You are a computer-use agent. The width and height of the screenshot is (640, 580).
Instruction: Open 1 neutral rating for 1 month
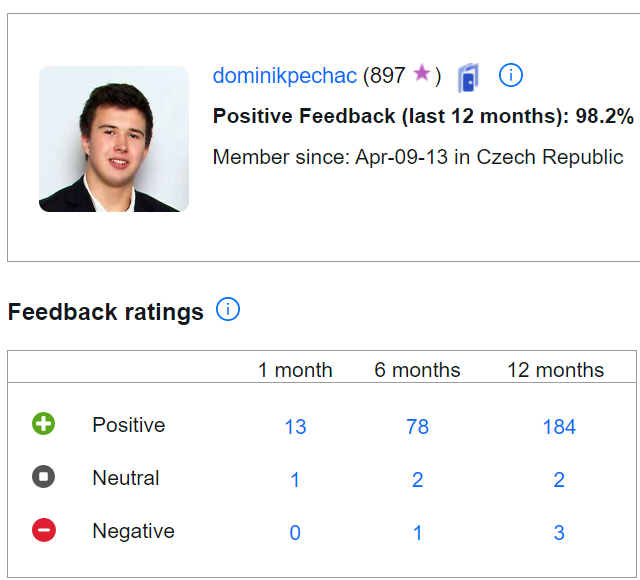pos(295,480)
